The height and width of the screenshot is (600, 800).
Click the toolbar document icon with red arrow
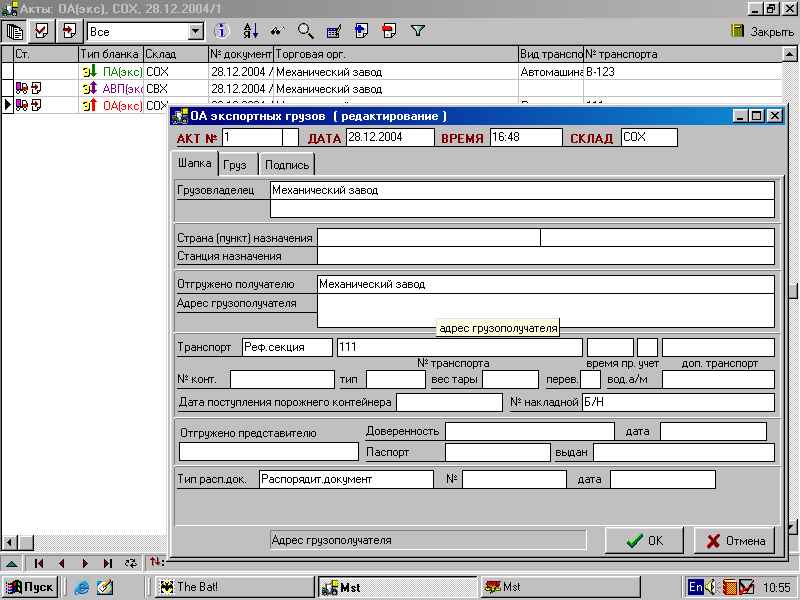(x=69, y=31)
